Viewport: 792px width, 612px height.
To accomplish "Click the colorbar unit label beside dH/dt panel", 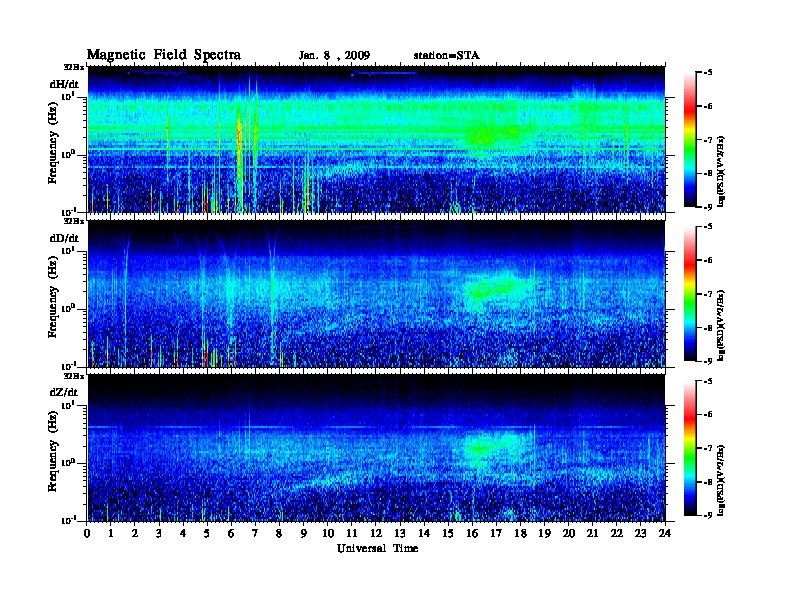I will click(x=721, y=171).
